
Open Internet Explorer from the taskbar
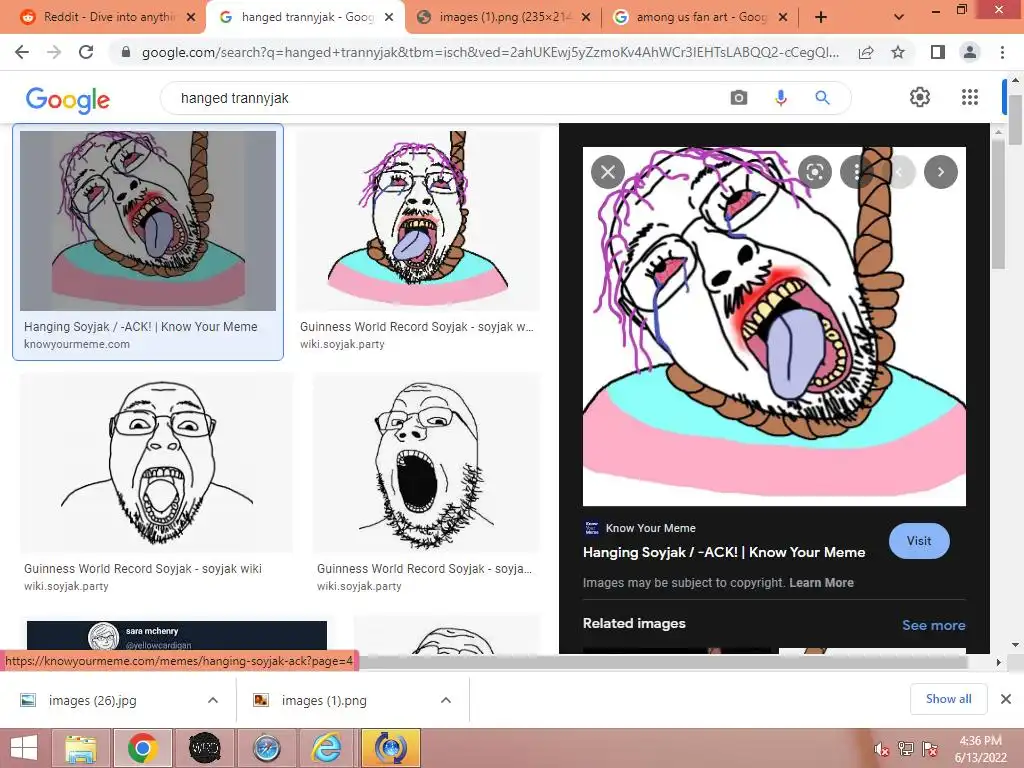click(327, 748)
